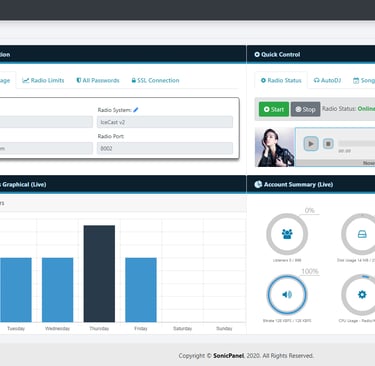Click the Account Summary pie chart icon
375x366 pixels.
[x=258, y=184]
